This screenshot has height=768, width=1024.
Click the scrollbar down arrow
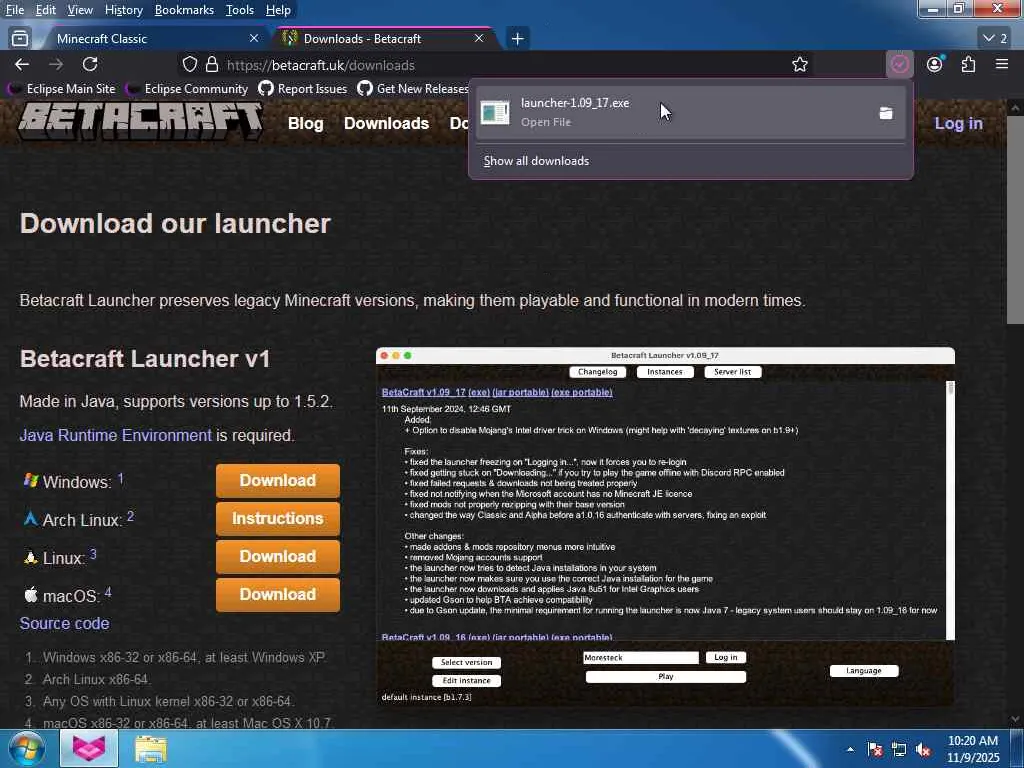(1016, 719)
